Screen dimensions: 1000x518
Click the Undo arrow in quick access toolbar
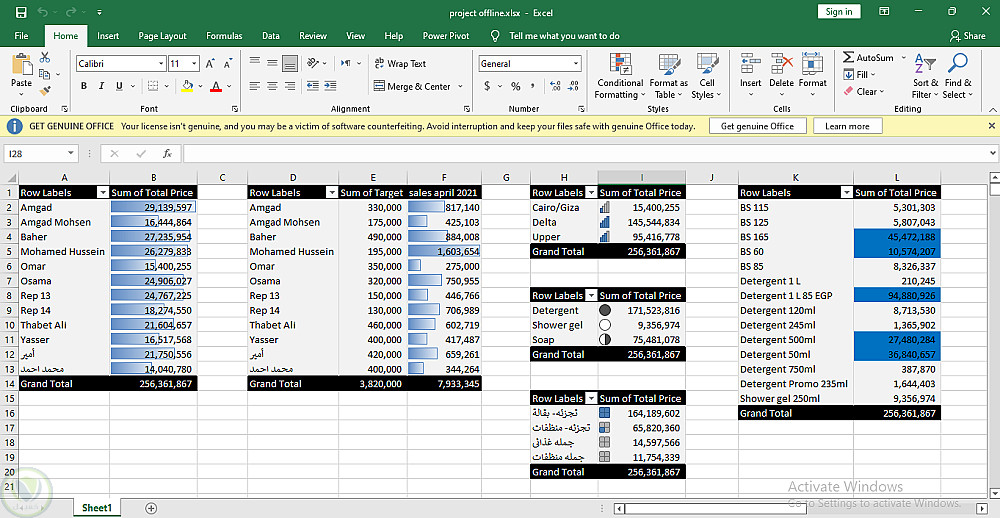pyautogui.click(x=42, y=12)
